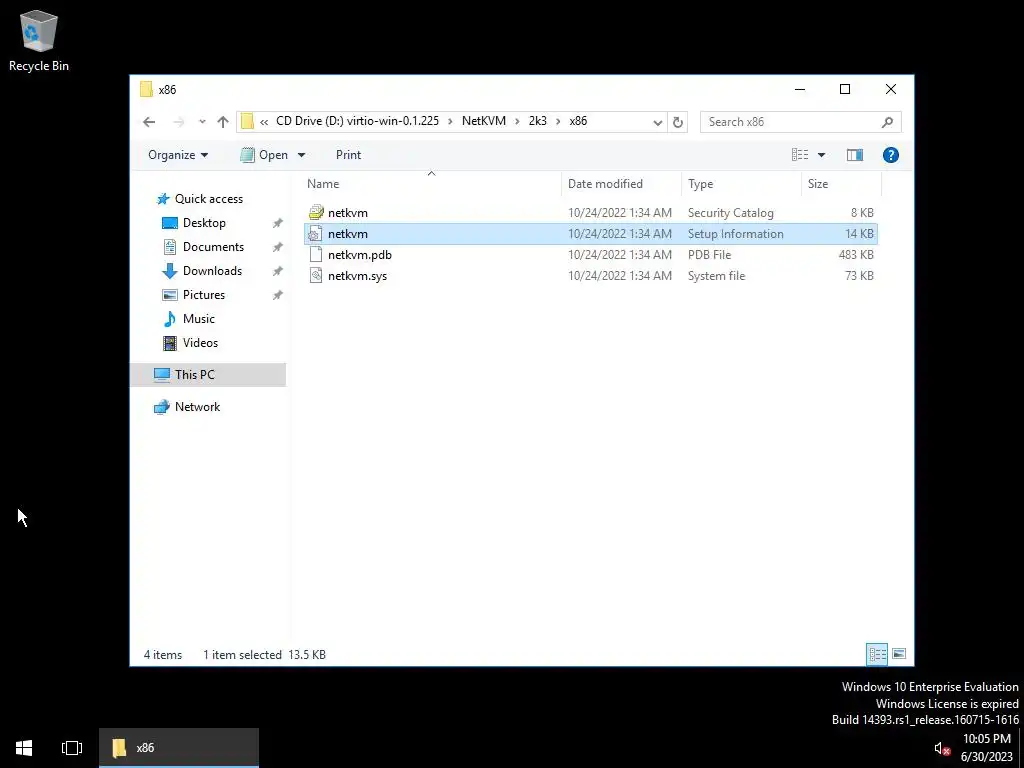The image size is (1024, 768).
Task: Show hidden breadcrumb path chevrons
Action: click(x=264, y=122)
